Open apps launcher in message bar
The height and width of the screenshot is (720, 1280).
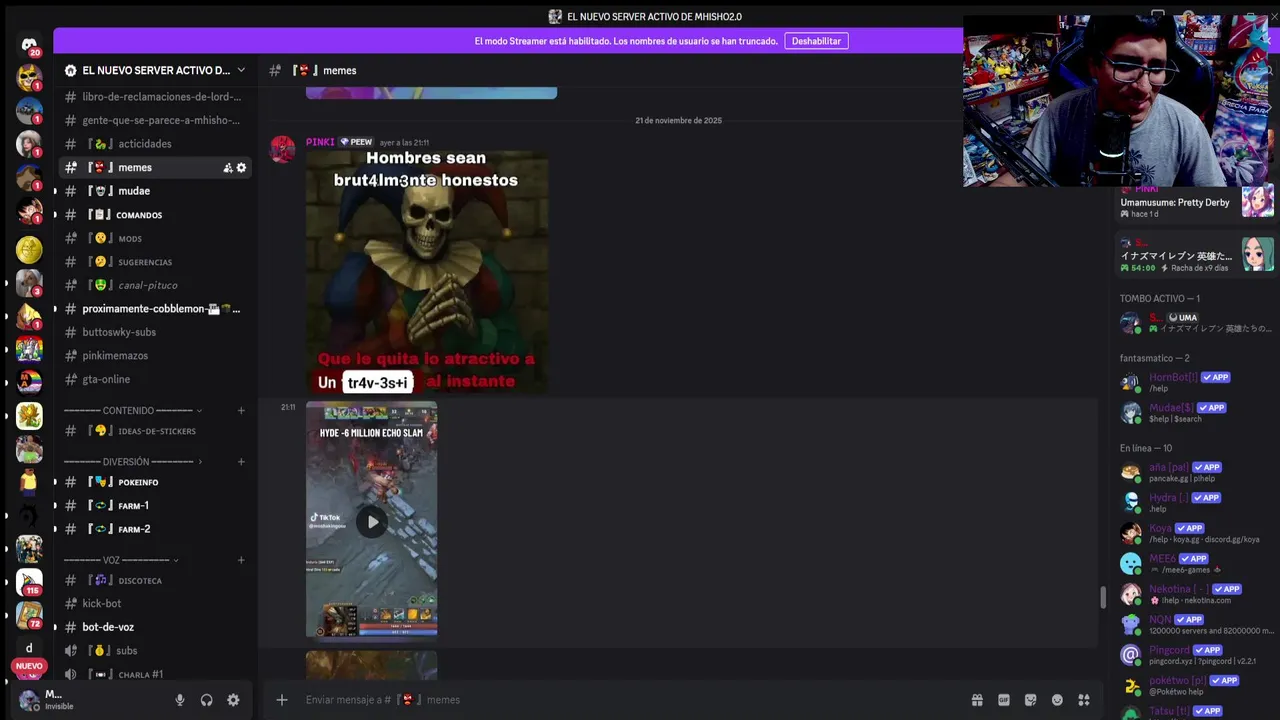1083,700
